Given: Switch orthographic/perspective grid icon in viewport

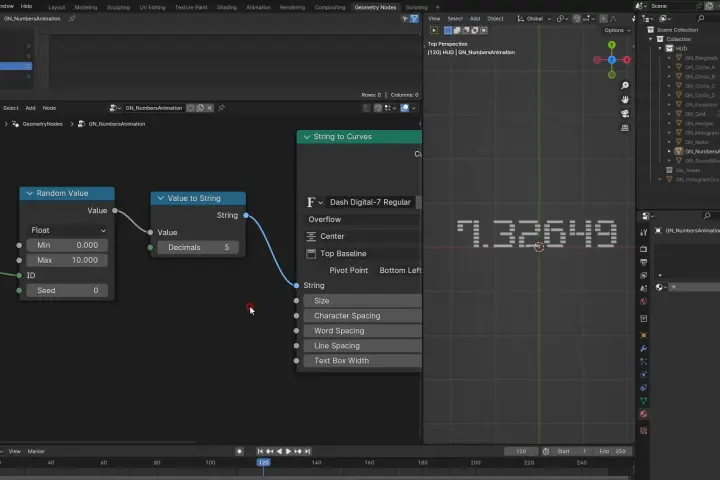Looking at the screenshot, I should (624, 128).
